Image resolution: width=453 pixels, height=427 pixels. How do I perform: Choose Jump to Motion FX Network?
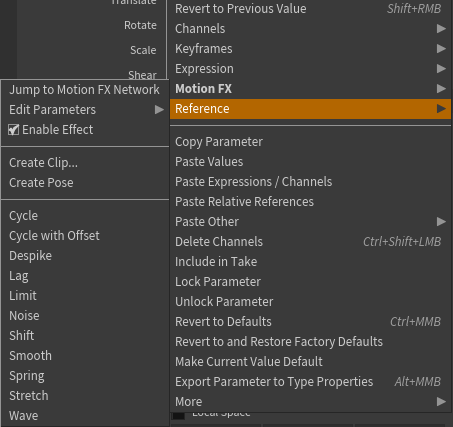[85, 90]
